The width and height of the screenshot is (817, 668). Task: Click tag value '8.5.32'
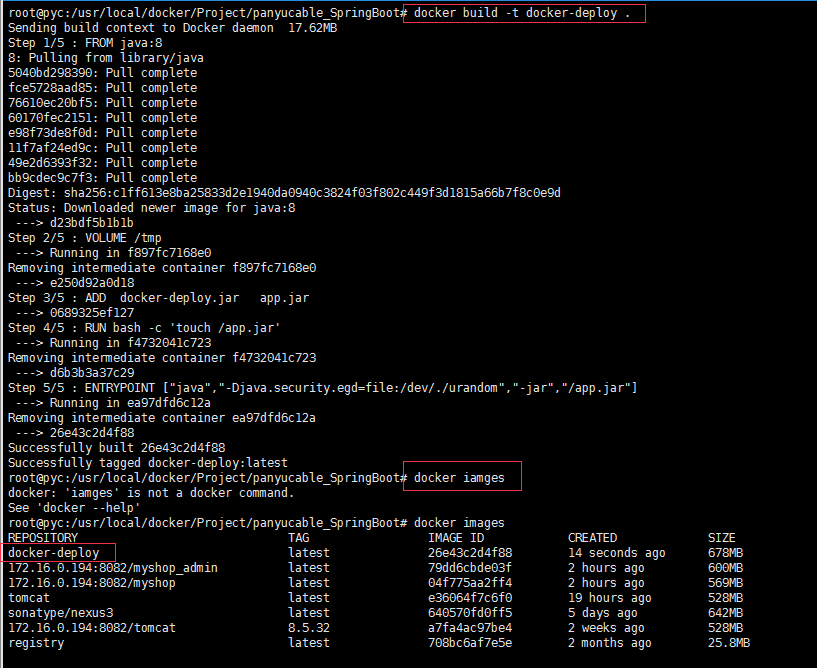(x=309, y=628)
